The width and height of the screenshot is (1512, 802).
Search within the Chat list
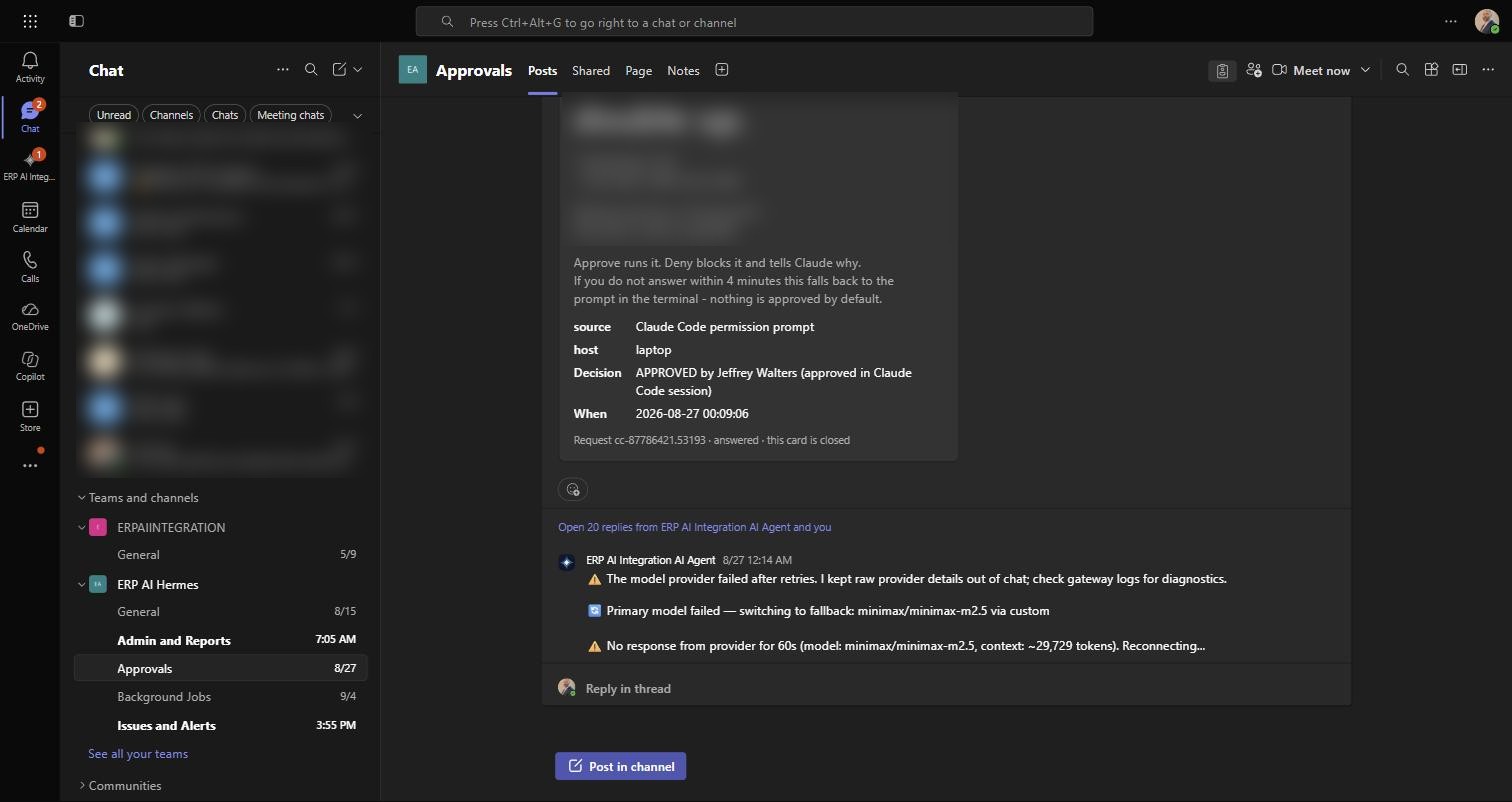point(311,69)
